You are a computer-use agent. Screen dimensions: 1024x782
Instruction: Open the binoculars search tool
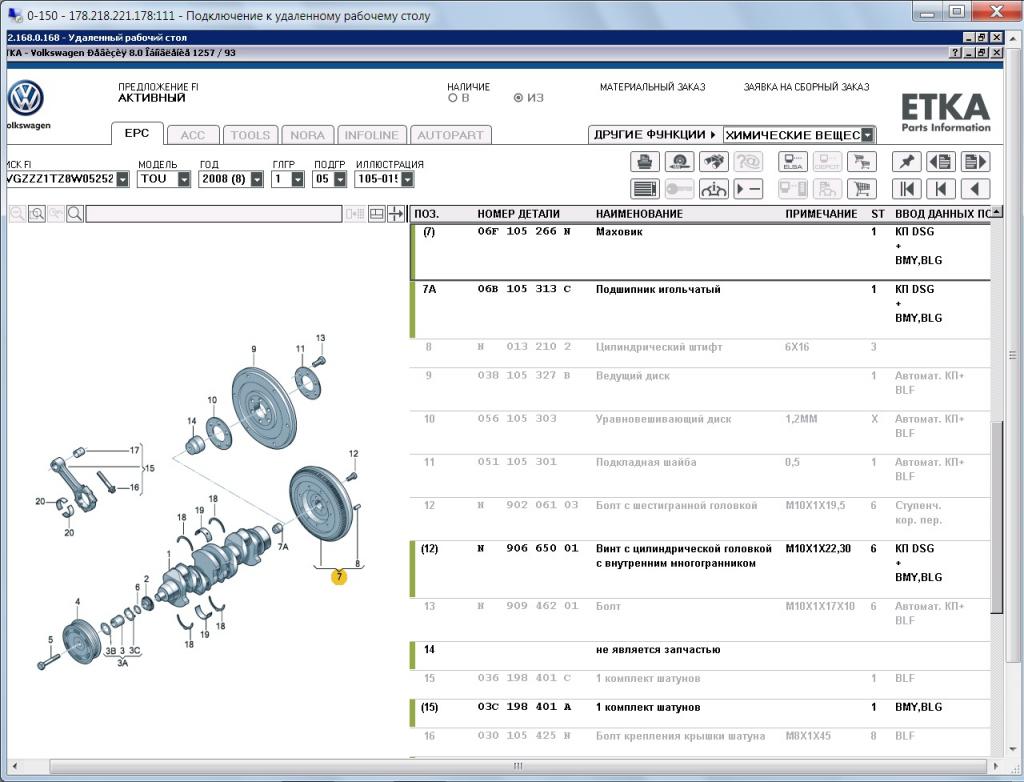click(x=714, y=161)
